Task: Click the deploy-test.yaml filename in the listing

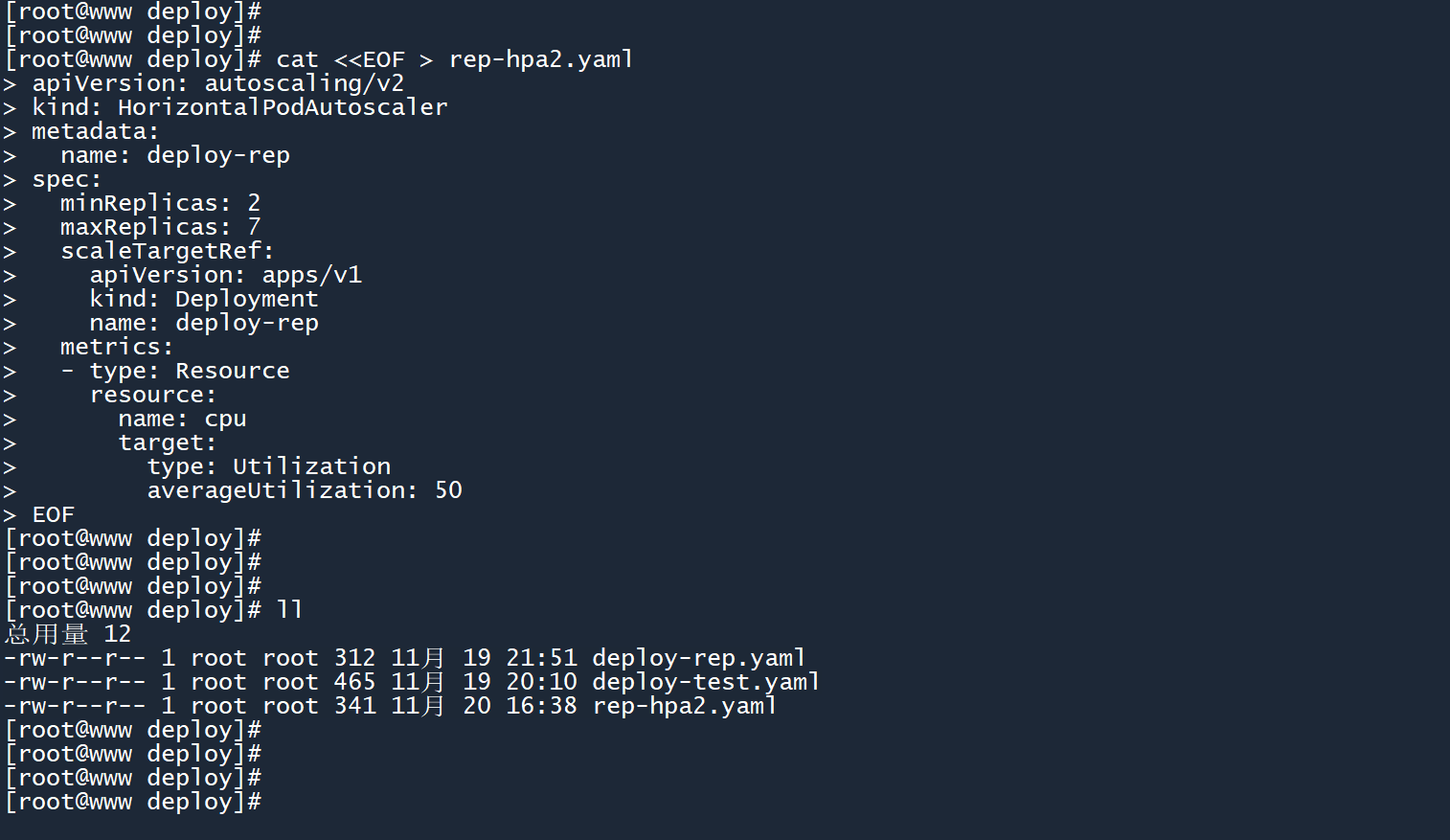Action: pos(705,682)
